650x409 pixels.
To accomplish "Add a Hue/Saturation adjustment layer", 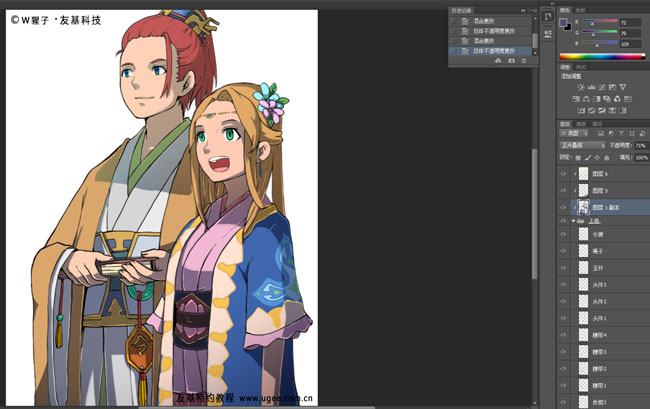I will 576,99.
